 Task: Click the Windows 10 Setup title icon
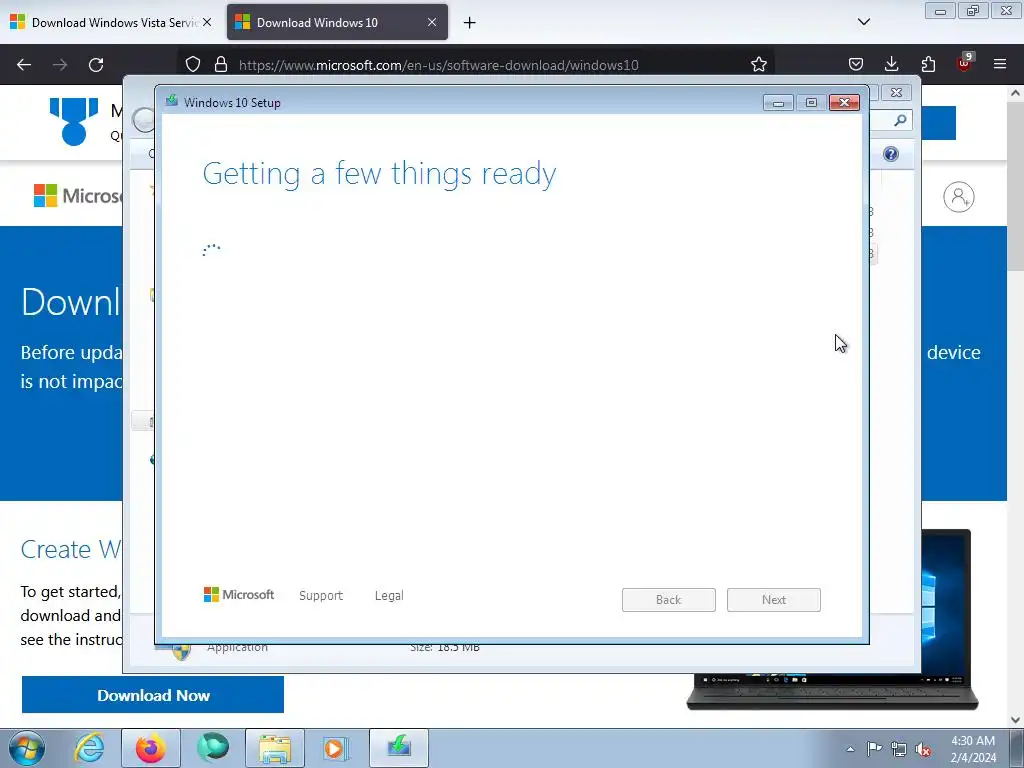pos(172,101)
